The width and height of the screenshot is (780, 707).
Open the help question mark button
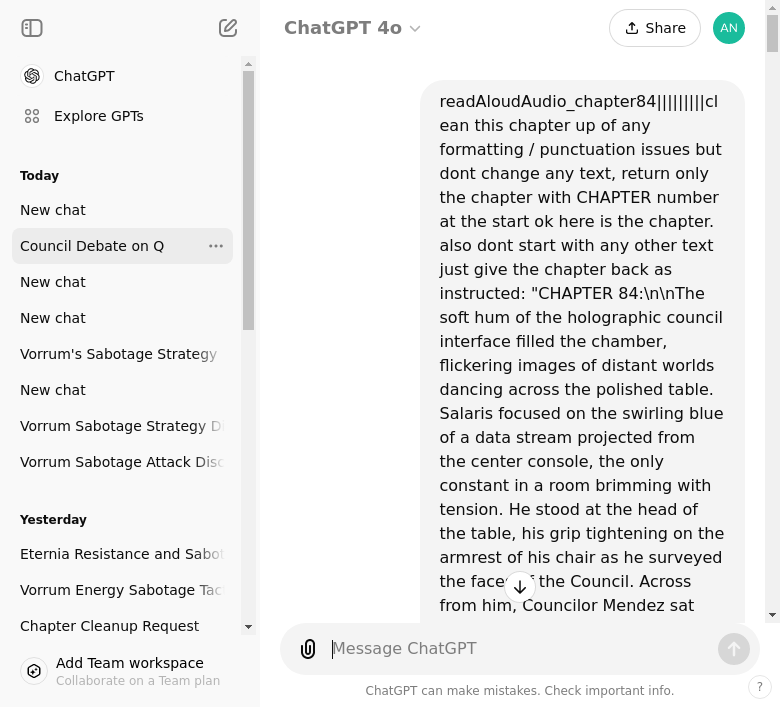pyautogui.click(x=760, y=687)
